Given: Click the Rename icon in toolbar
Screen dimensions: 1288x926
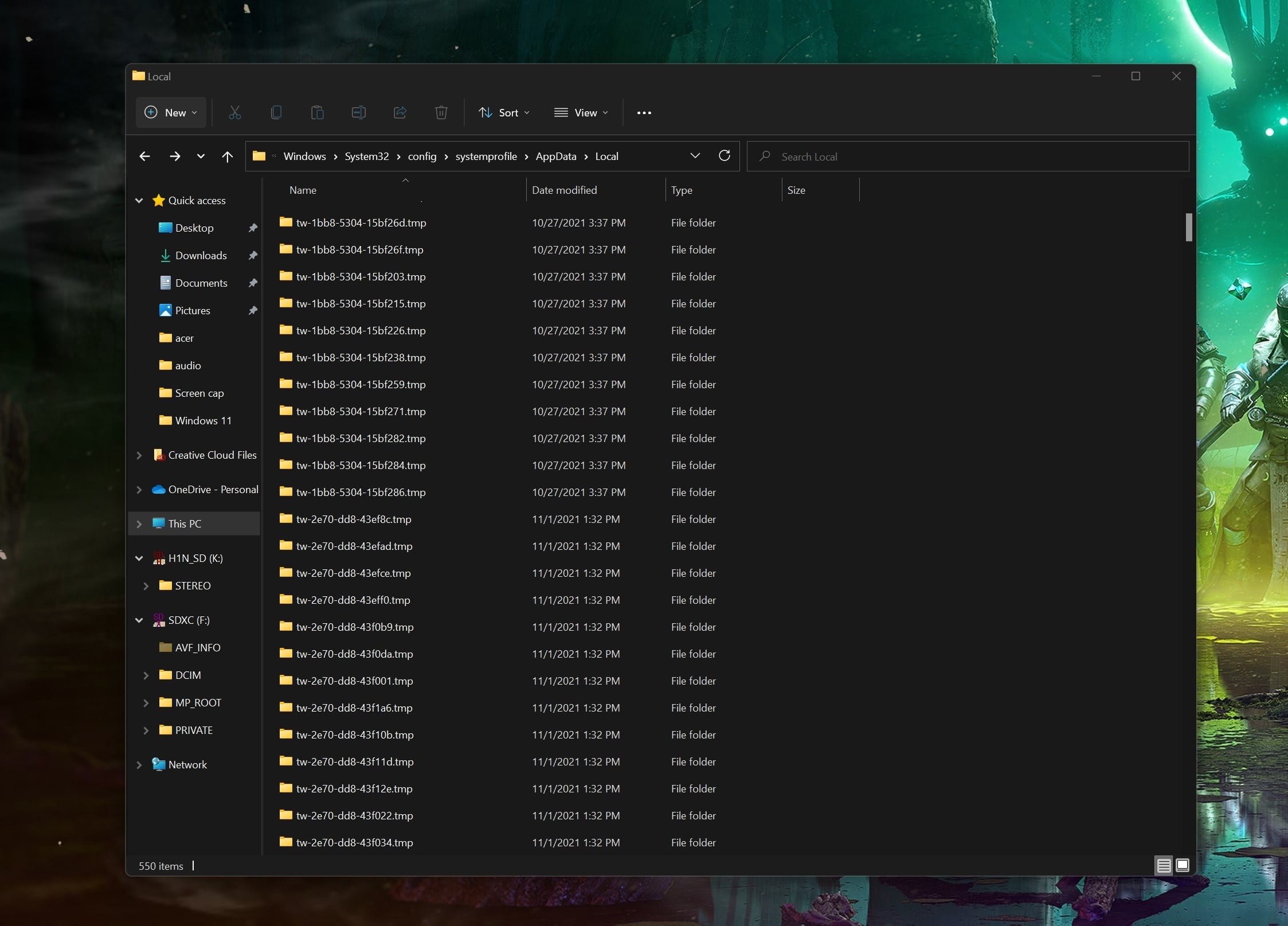Looking at the screenshot, I should [x=358, y=112].
